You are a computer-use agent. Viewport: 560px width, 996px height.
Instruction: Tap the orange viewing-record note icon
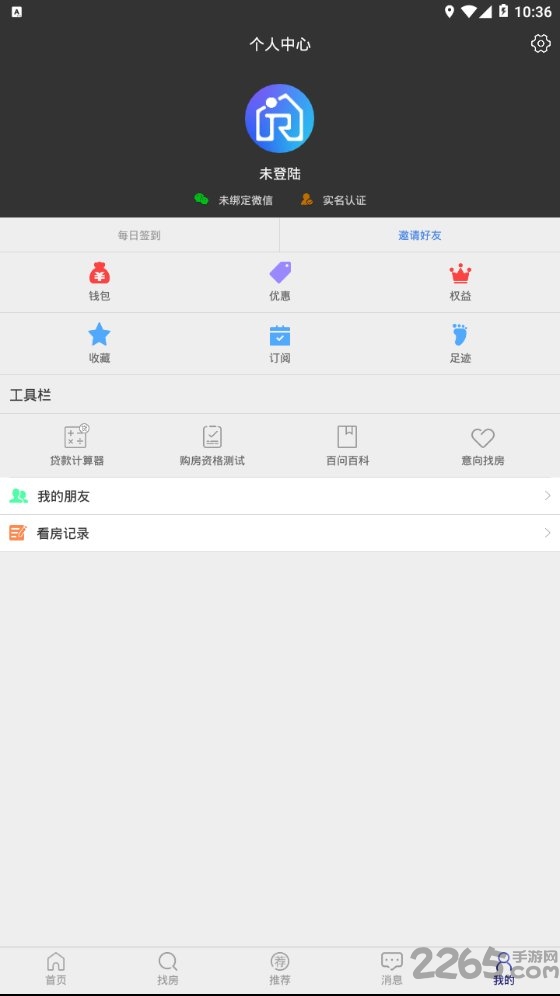[18, 532]
